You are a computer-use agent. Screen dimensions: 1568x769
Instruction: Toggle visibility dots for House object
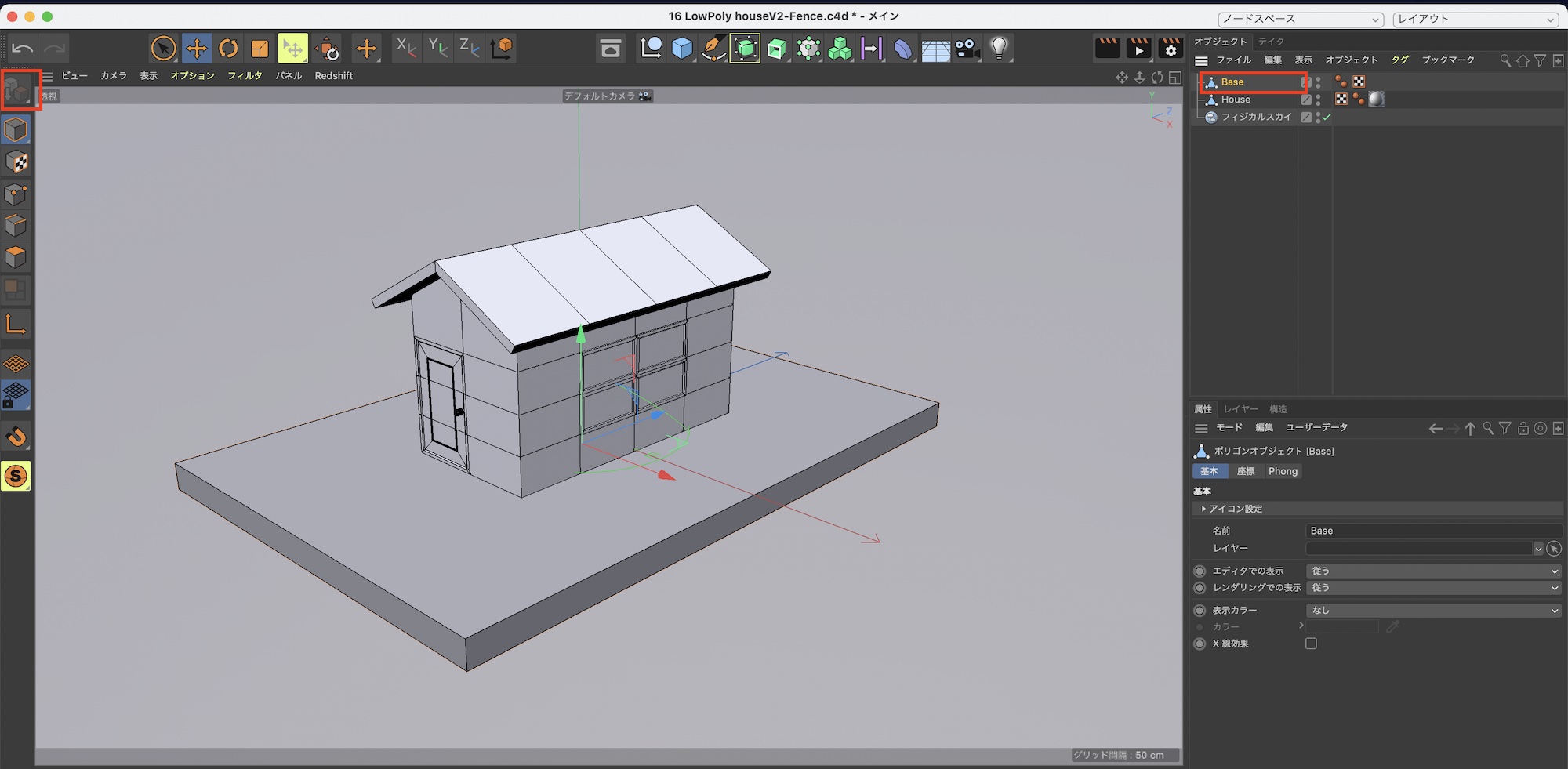[x=1319, y=100]
